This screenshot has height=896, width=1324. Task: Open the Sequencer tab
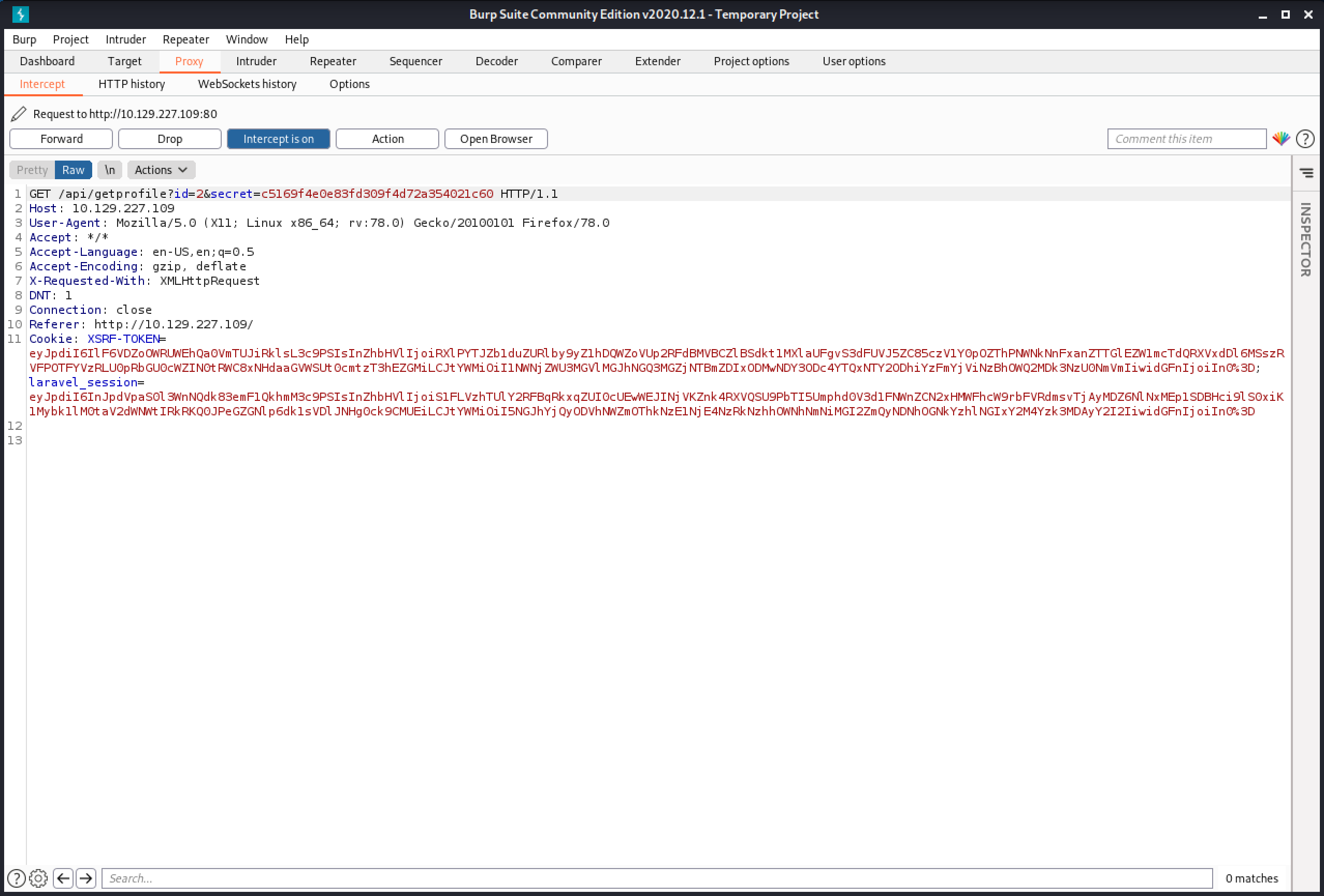(x=416, y=61)
